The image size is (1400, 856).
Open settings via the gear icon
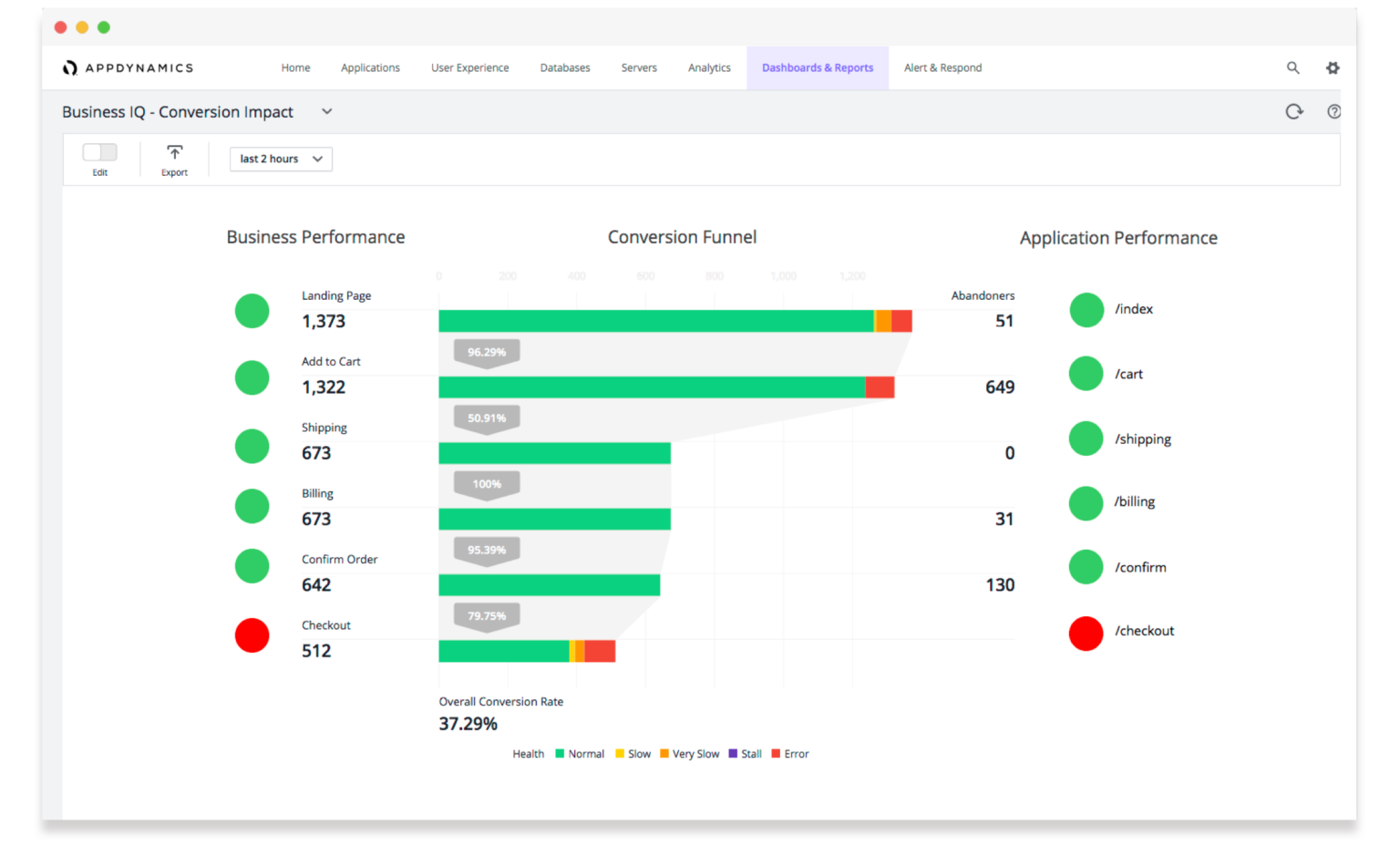tap(1333, 67)
